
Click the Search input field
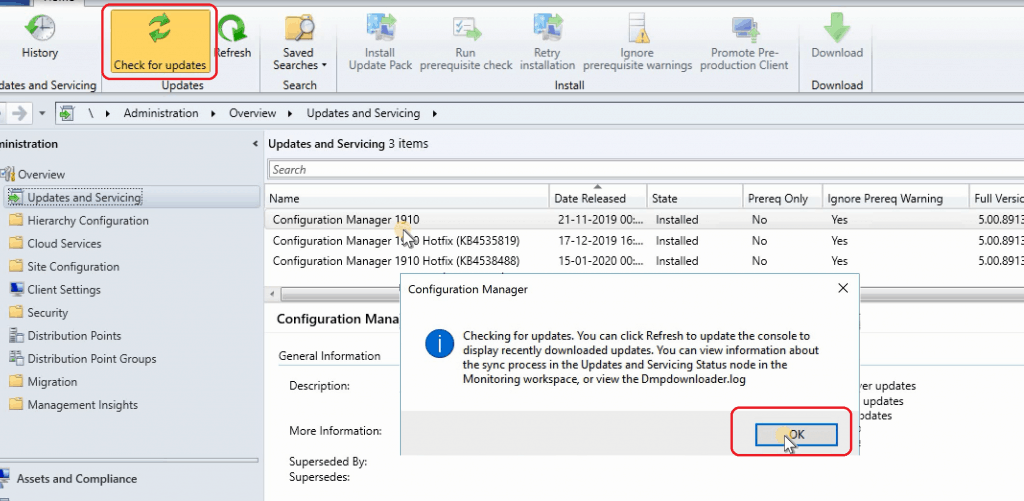click(645, 170)
